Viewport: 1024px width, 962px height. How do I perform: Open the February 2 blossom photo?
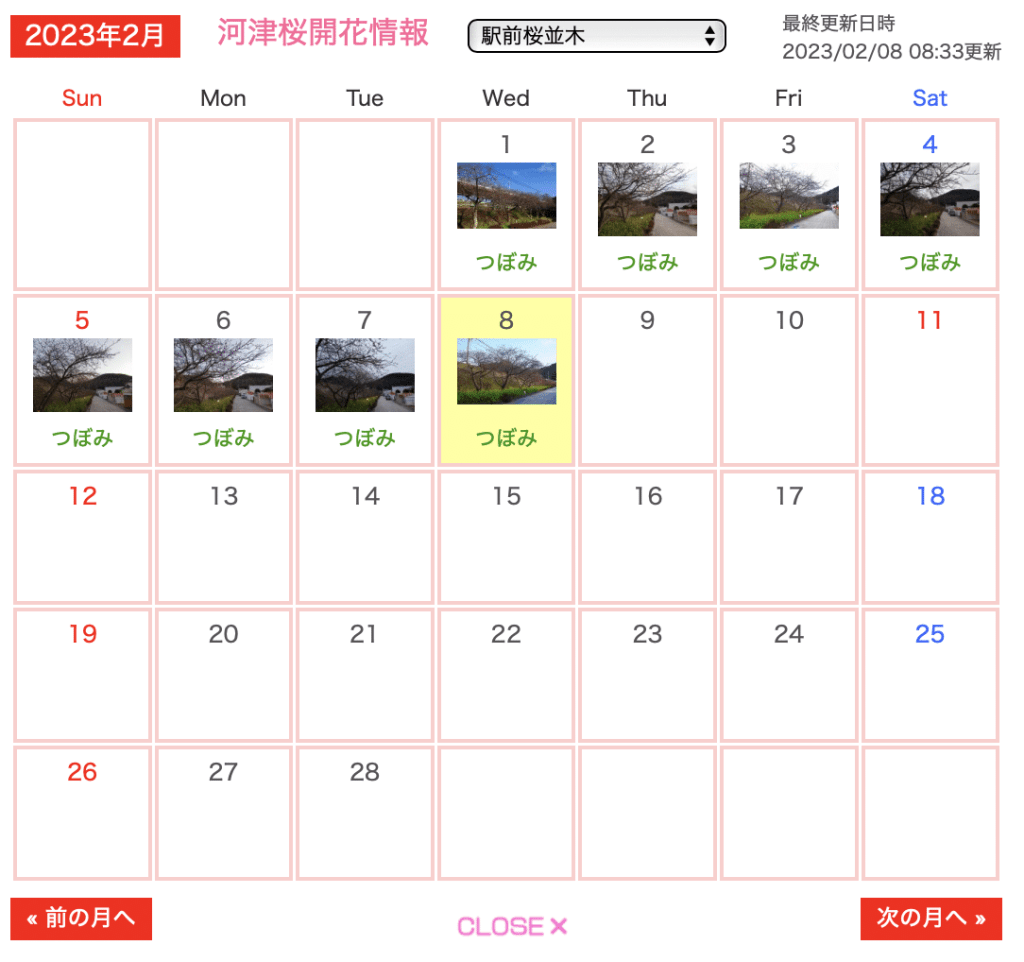(x=647, y=199)
